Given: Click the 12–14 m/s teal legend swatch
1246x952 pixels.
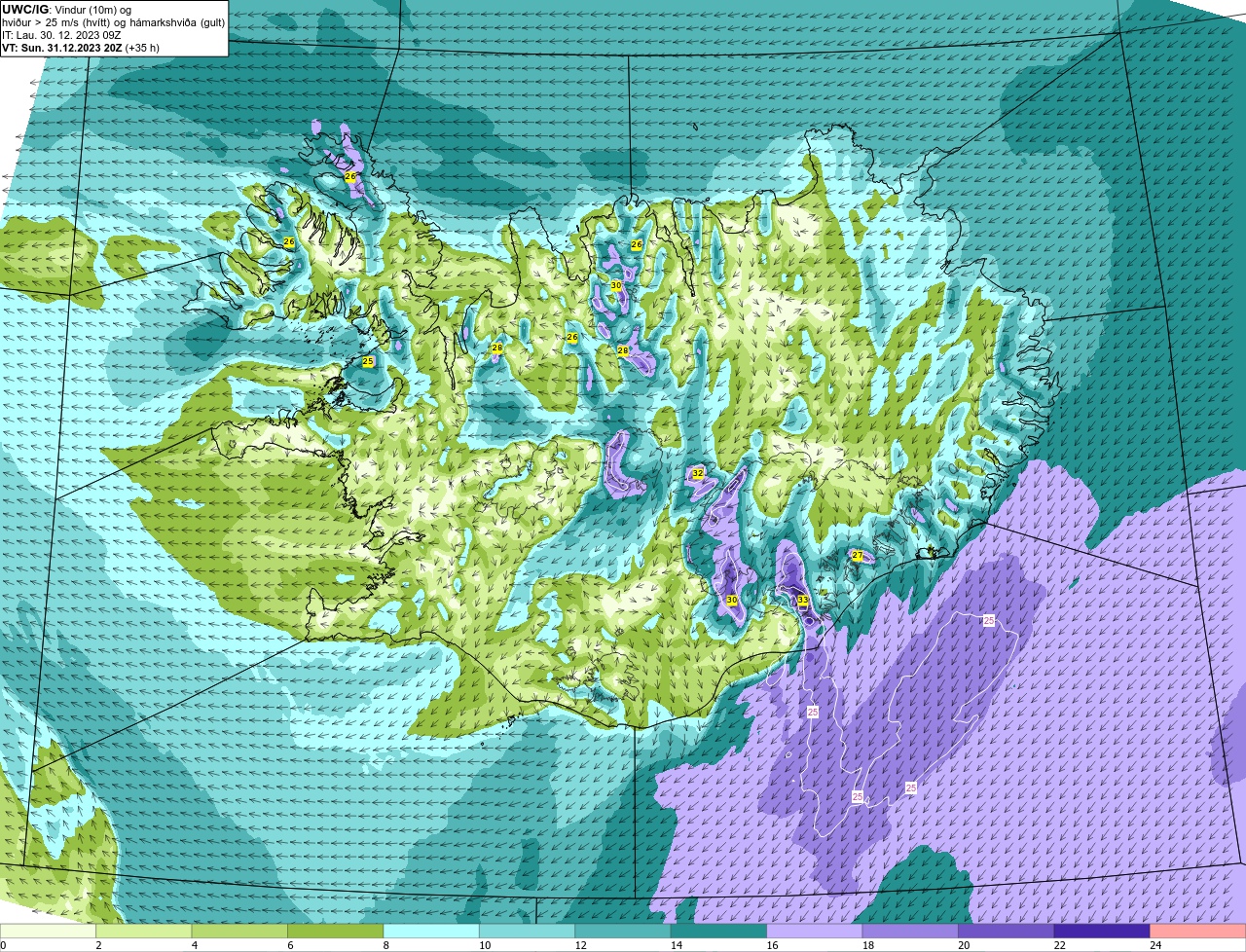Looking at the screenshot, I should coord(623,931).
